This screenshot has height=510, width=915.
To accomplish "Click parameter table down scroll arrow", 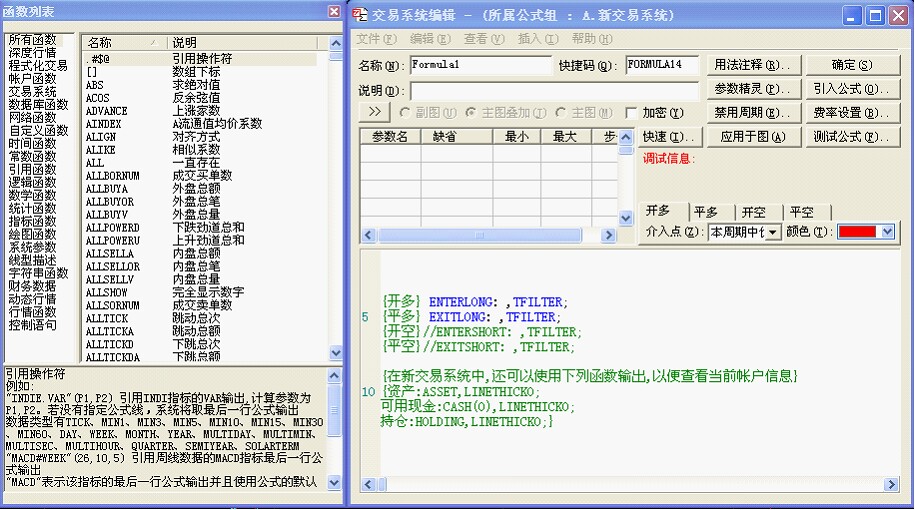I will pyautogui.click(x=626, y=218).
